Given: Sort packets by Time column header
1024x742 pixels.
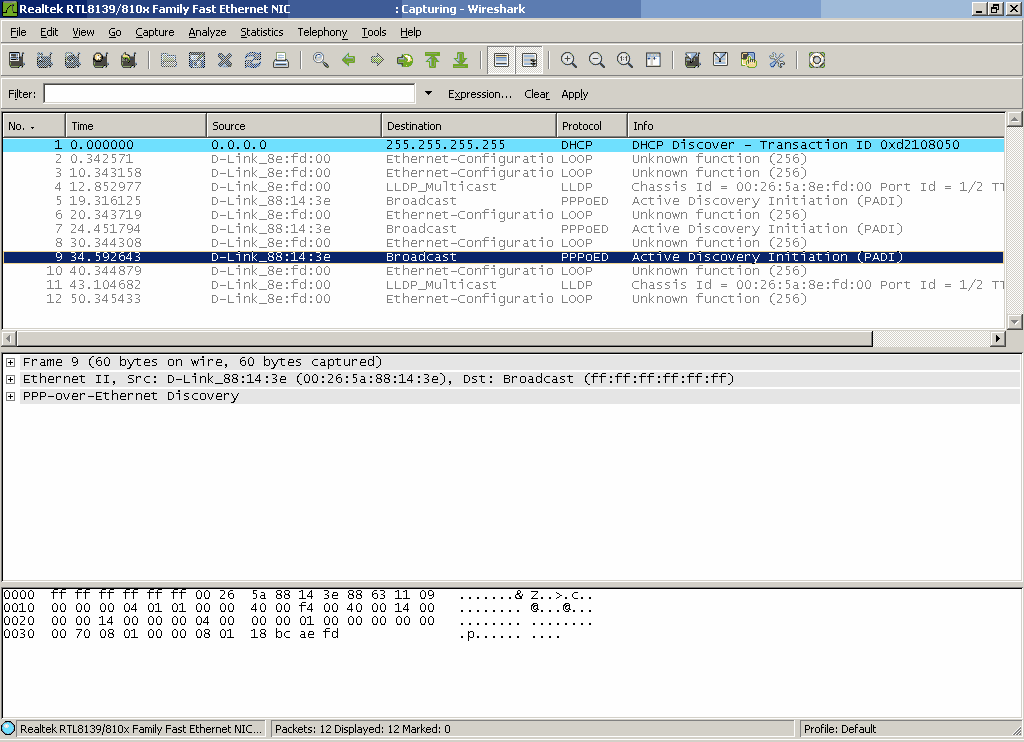Looking at the screenshot, I should pyautogui.click(x=136, y=125).
